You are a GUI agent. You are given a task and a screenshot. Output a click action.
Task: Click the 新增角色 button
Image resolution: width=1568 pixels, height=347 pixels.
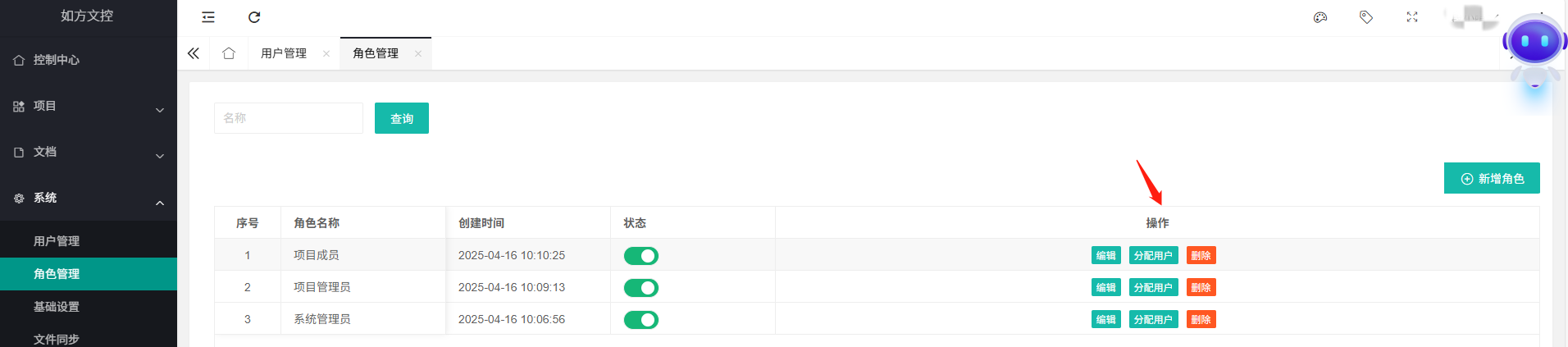click(x=1492, y=178)
